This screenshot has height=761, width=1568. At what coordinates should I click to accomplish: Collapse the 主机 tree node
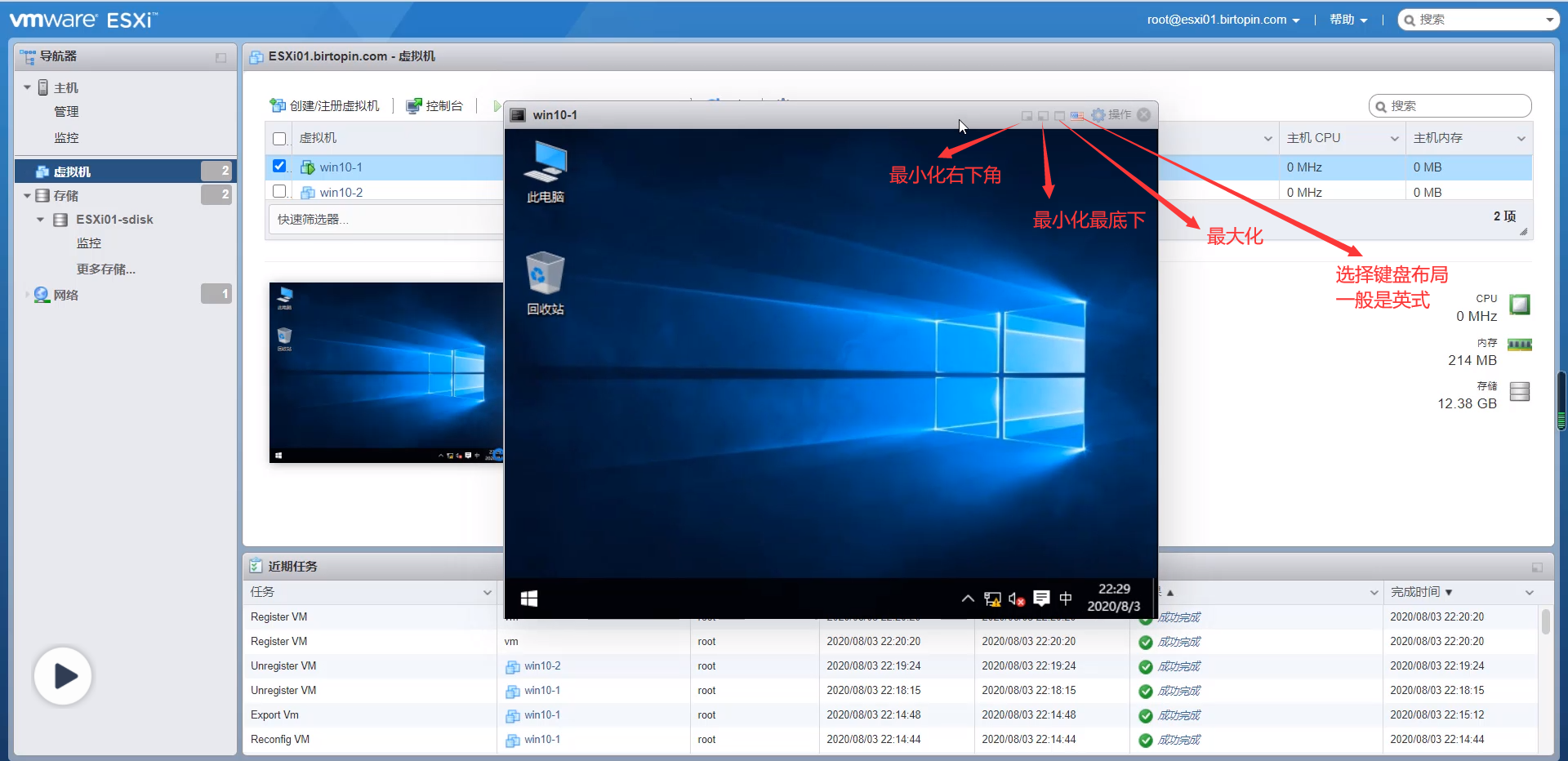27,87
